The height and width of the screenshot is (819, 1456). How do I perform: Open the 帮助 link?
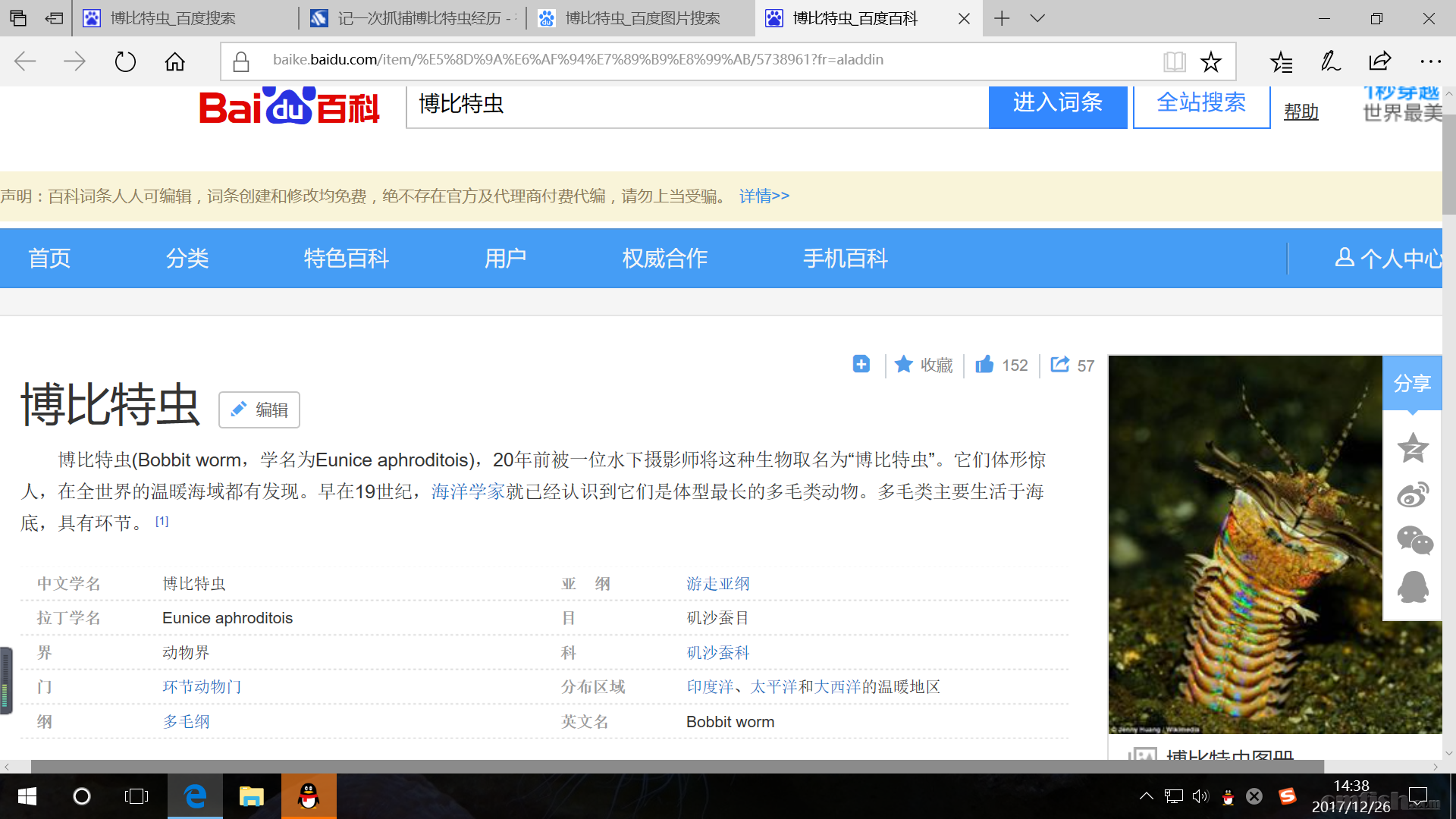click(x=1301, y=112)
